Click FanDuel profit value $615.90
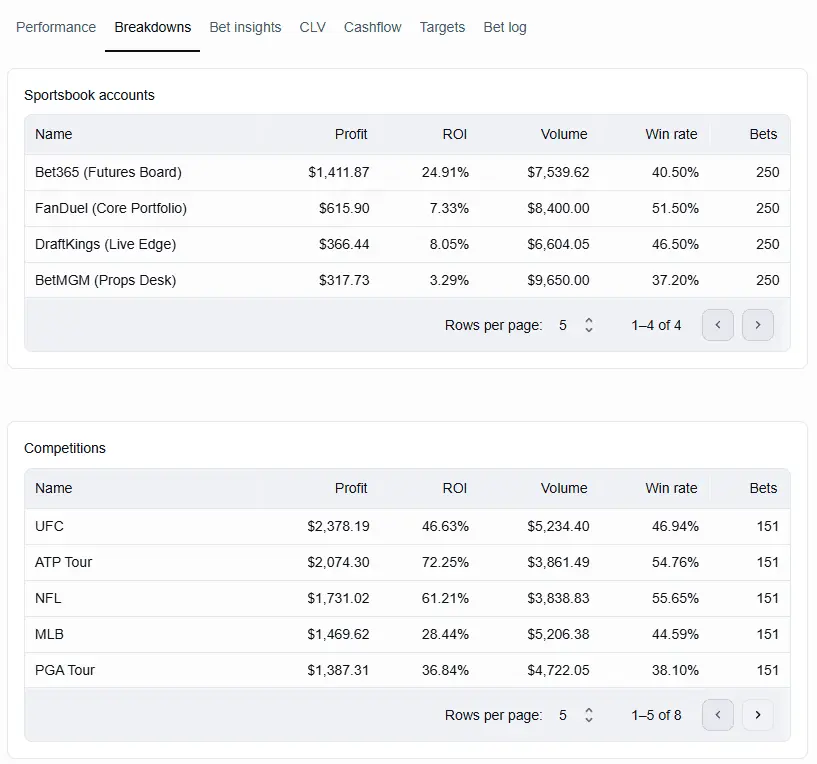The width and height of the screenshot is (817, 764). point(344,208)
